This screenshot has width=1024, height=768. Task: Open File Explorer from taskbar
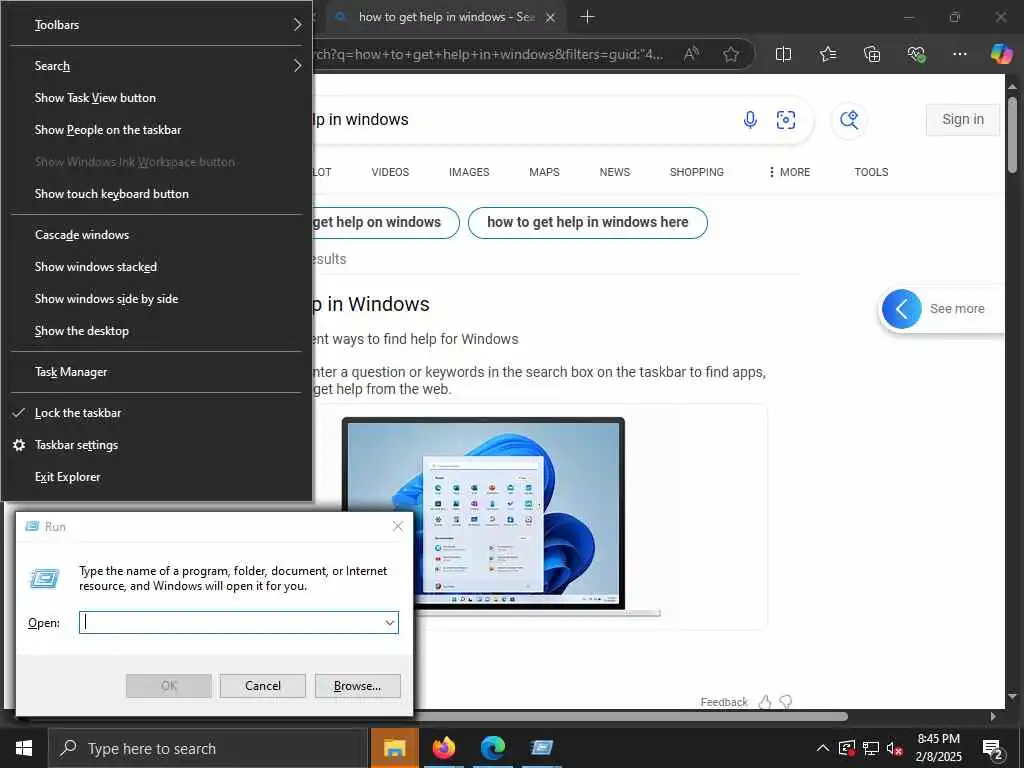(x=394, y=748)
